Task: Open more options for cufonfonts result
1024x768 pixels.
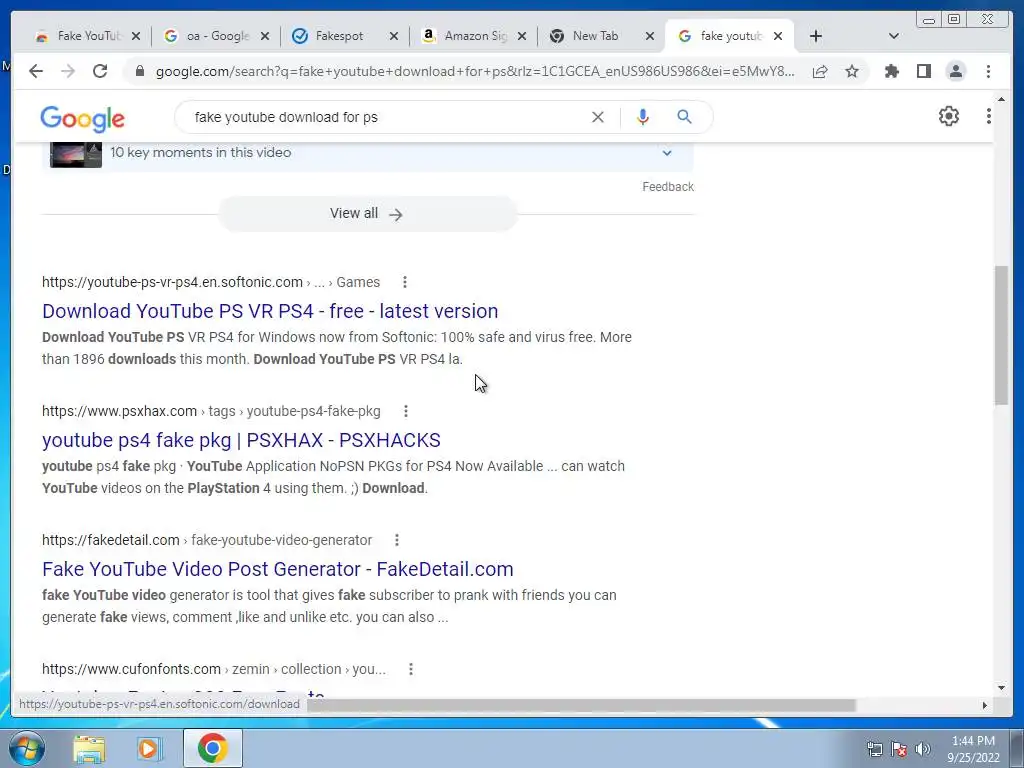Action: pyautogui.click(x=411, y=669)
